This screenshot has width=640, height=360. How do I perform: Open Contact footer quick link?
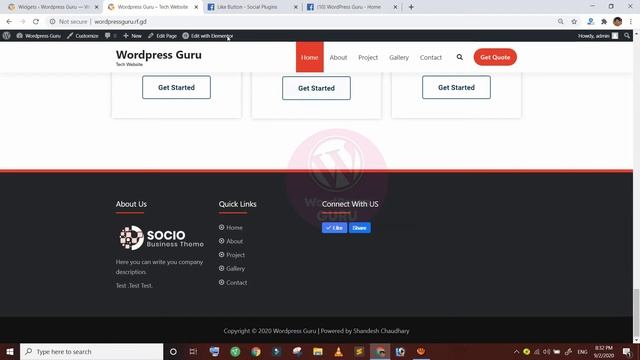237,282
